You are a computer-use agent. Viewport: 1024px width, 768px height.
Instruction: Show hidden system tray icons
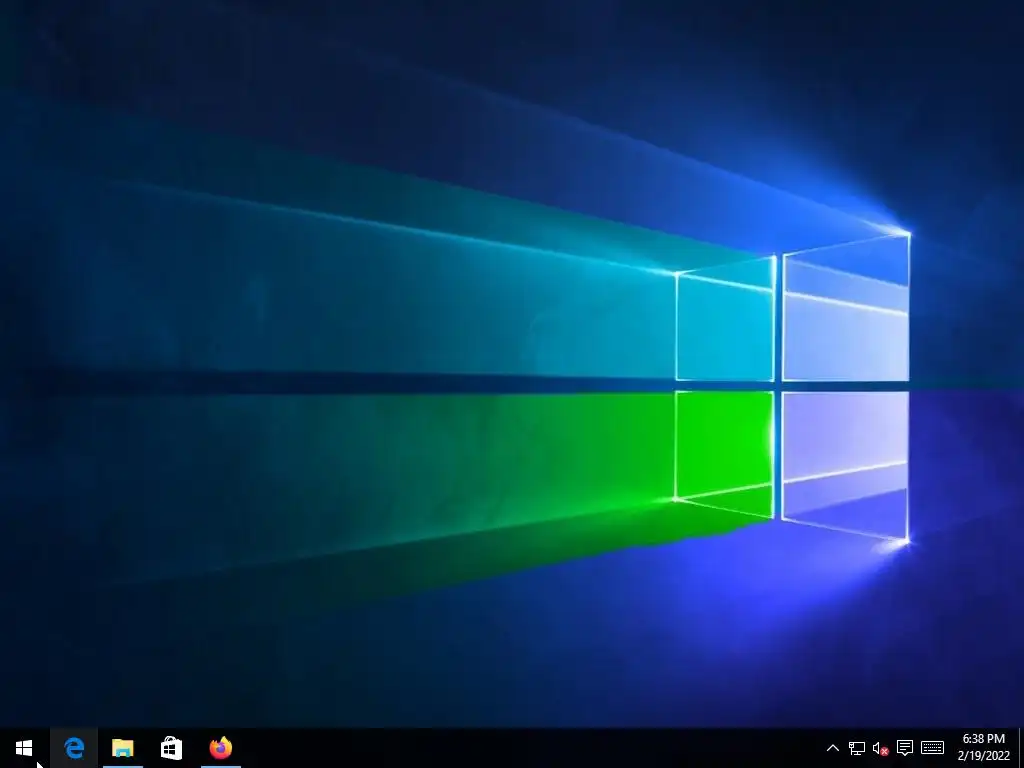[833, 748]
